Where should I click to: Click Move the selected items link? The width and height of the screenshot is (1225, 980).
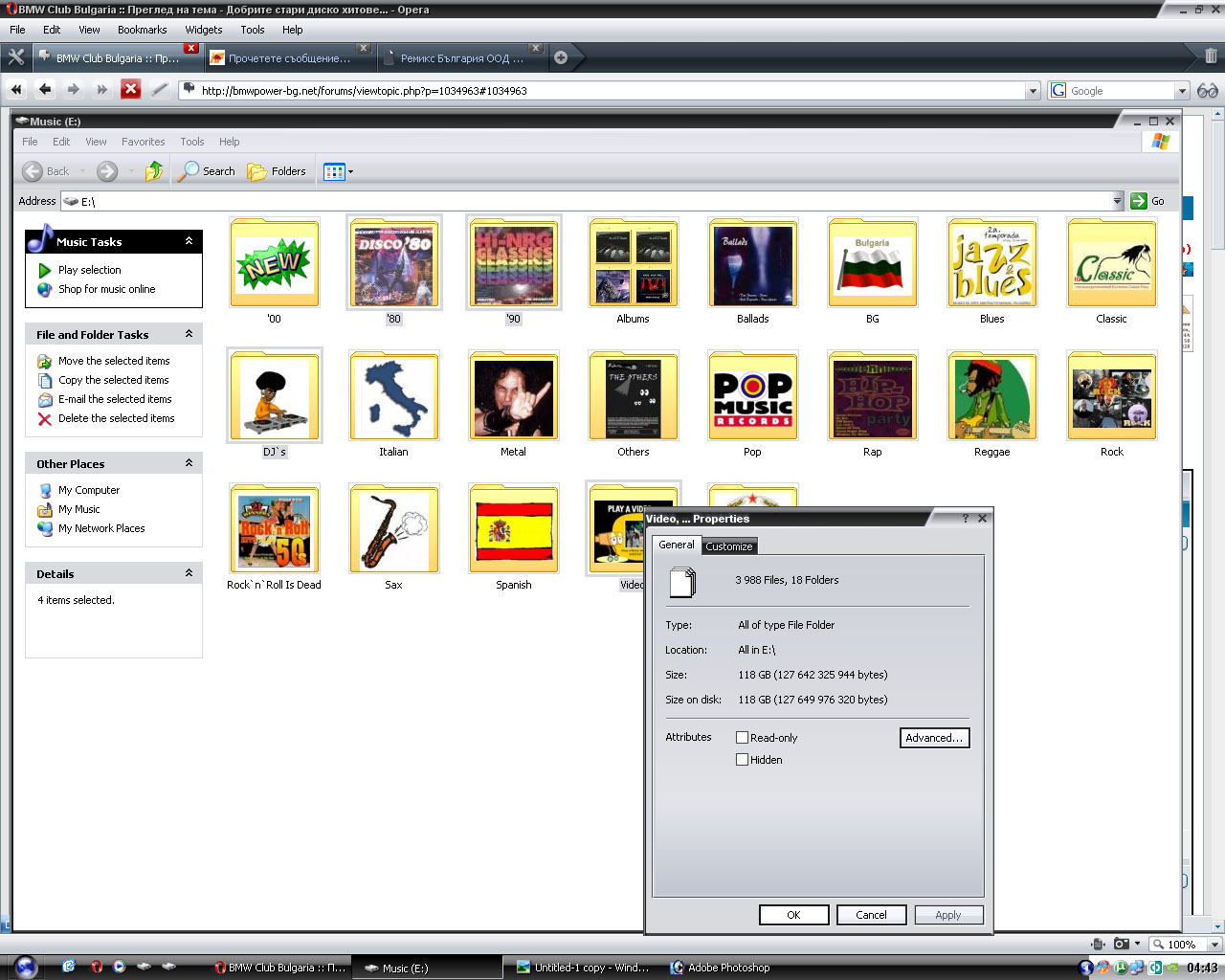click(x=114, y=361)
